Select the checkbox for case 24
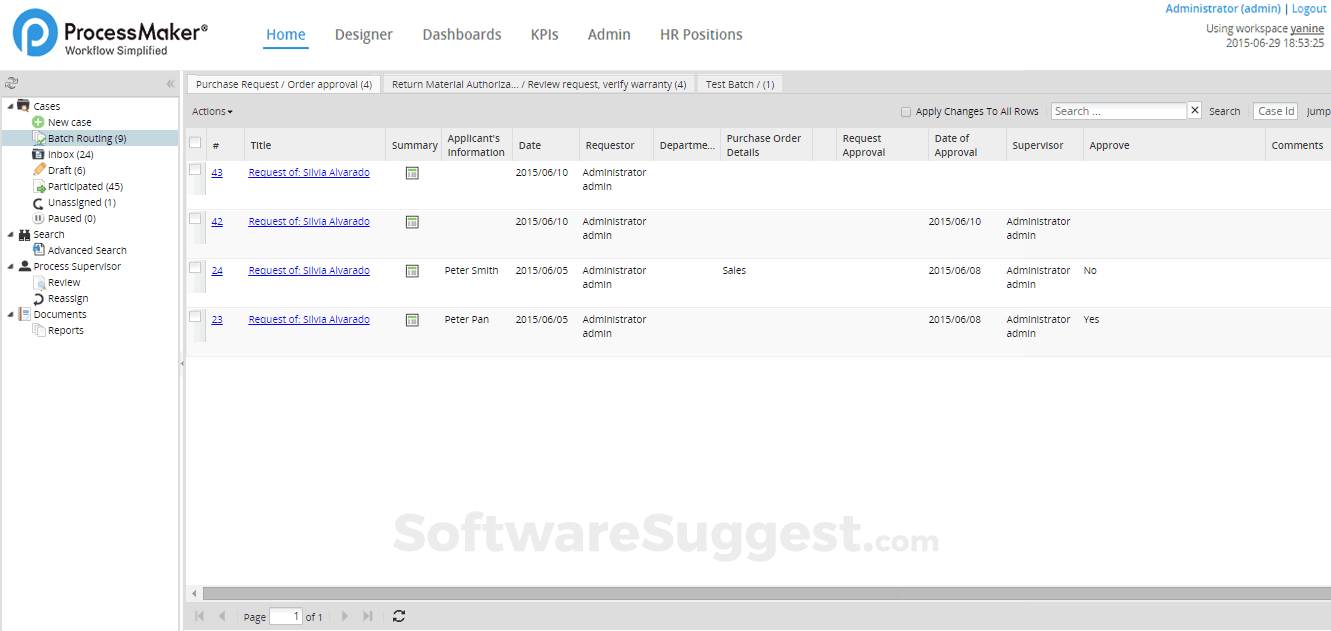This screenshot has width=1331, height=631. pyautogui.click(x=194, y=270)
